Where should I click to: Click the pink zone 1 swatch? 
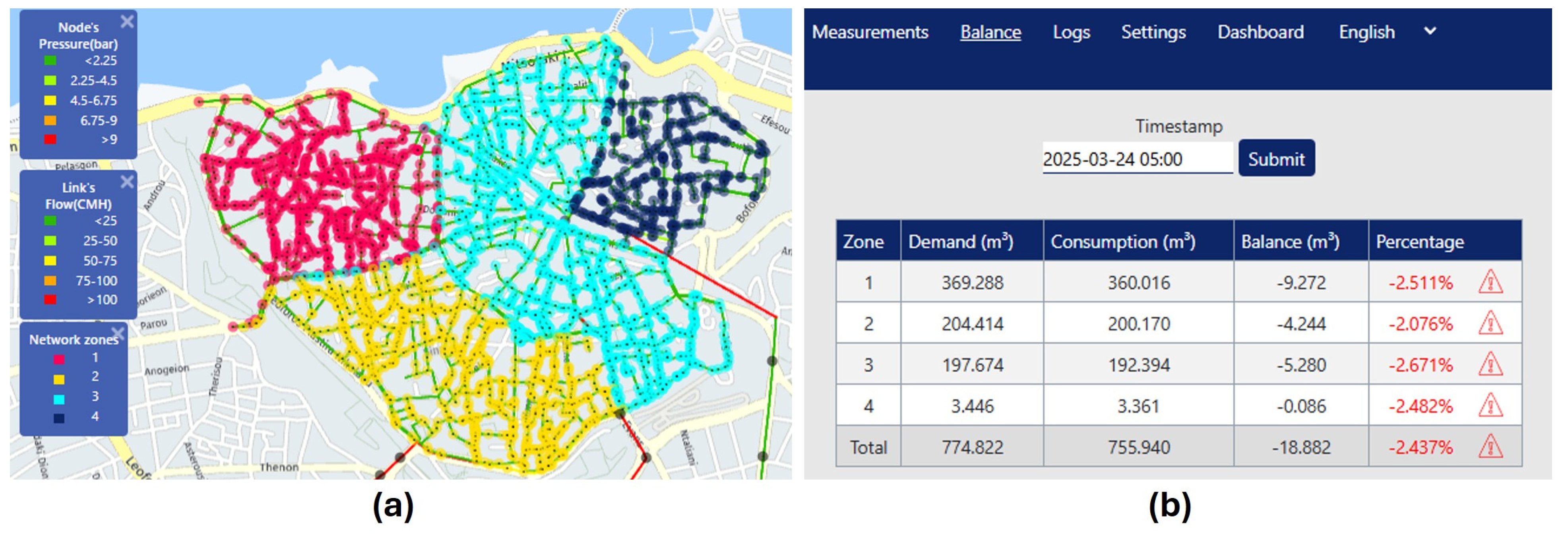click(x=59, y=360)
